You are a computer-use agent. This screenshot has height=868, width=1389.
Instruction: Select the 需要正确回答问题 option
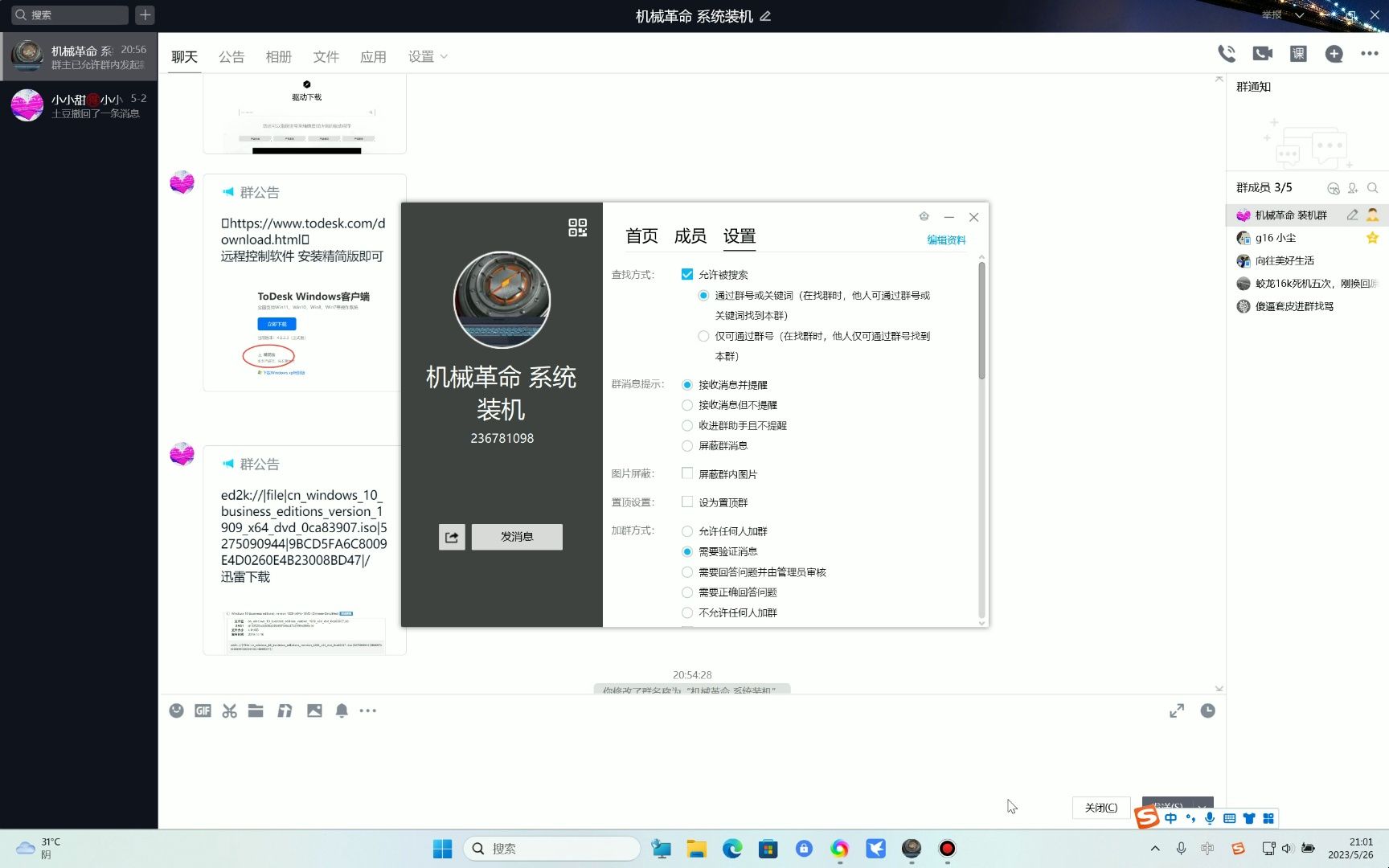[687, 592]
